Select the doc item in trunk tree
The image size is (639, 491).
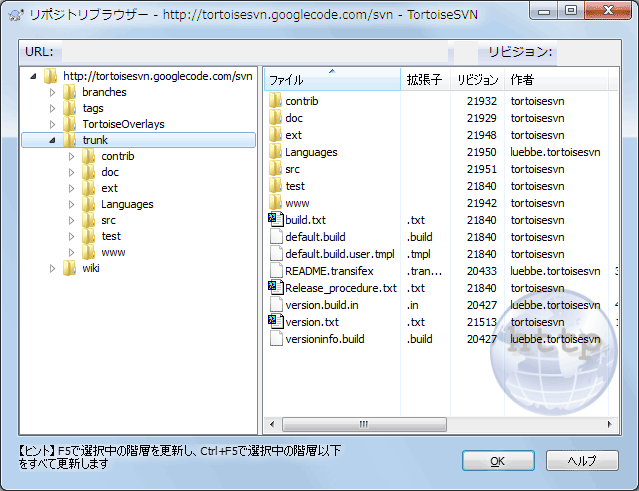click(110, 172)
